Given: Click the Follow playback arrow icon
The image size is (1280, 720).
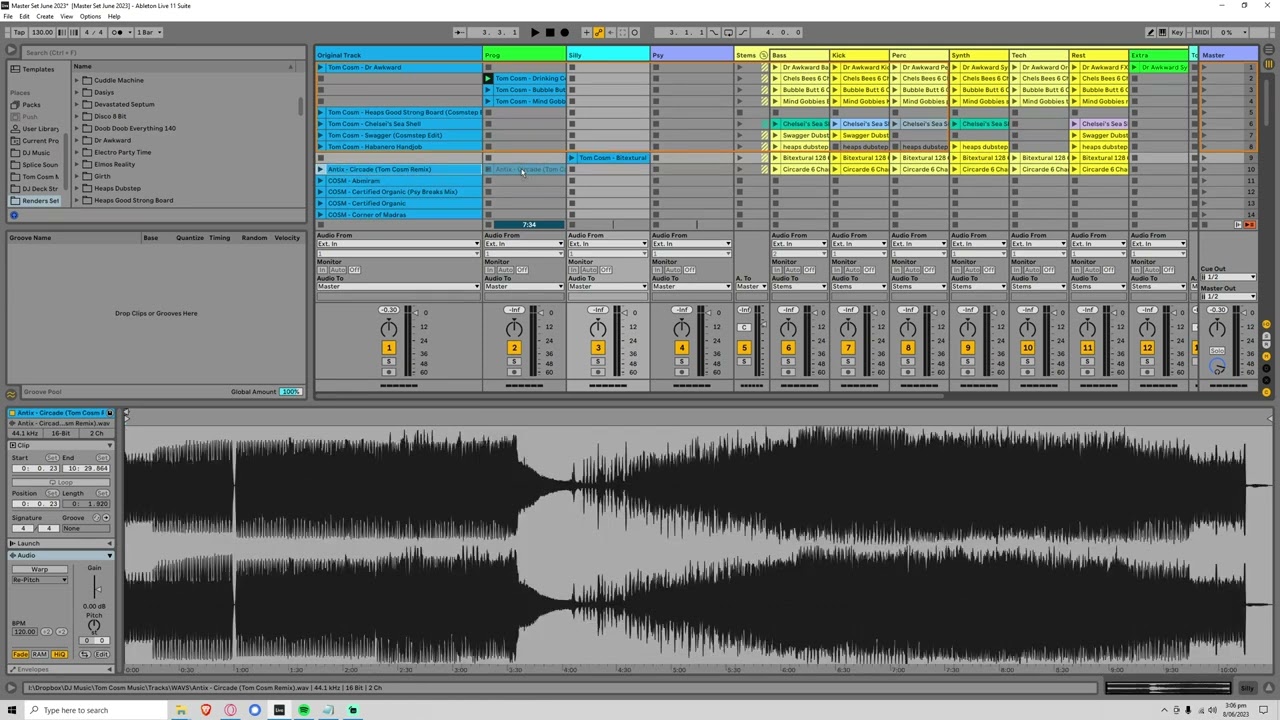Looking at the screenshot, I should click(459, 32).
